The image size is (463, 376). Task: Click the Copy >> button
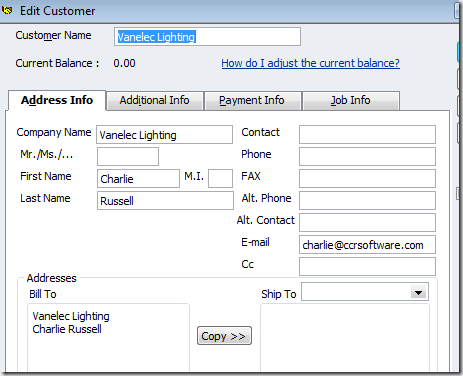click(x=224, y=336)
